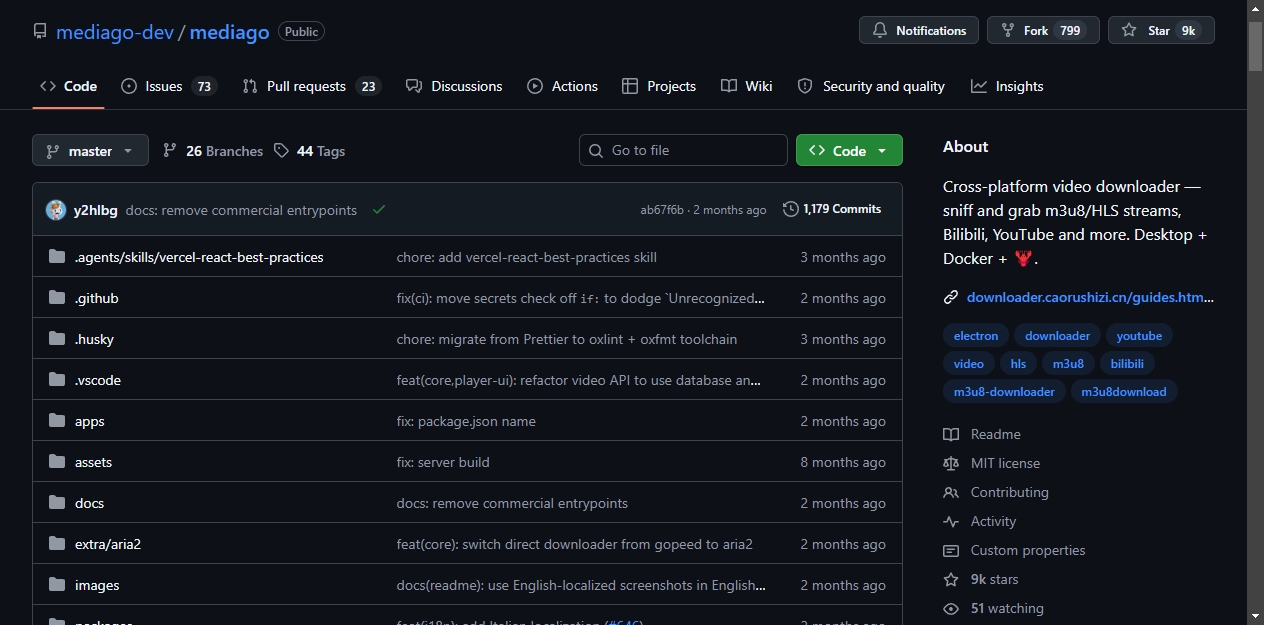Click the branch icon next to 26 Branches
1264x625 pixels.
[x=170, y=150]
